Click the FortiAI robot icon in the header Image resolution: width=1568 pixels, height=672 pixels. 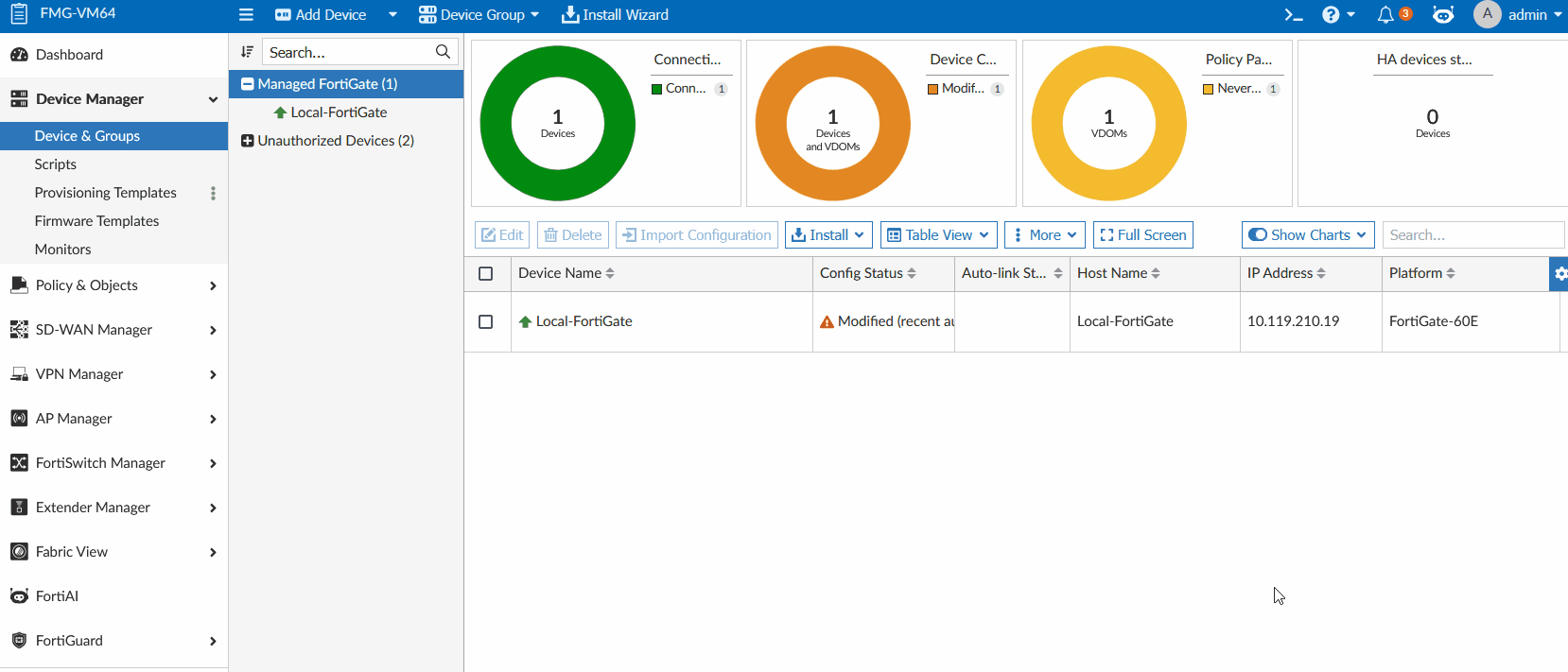point(1443,15)
